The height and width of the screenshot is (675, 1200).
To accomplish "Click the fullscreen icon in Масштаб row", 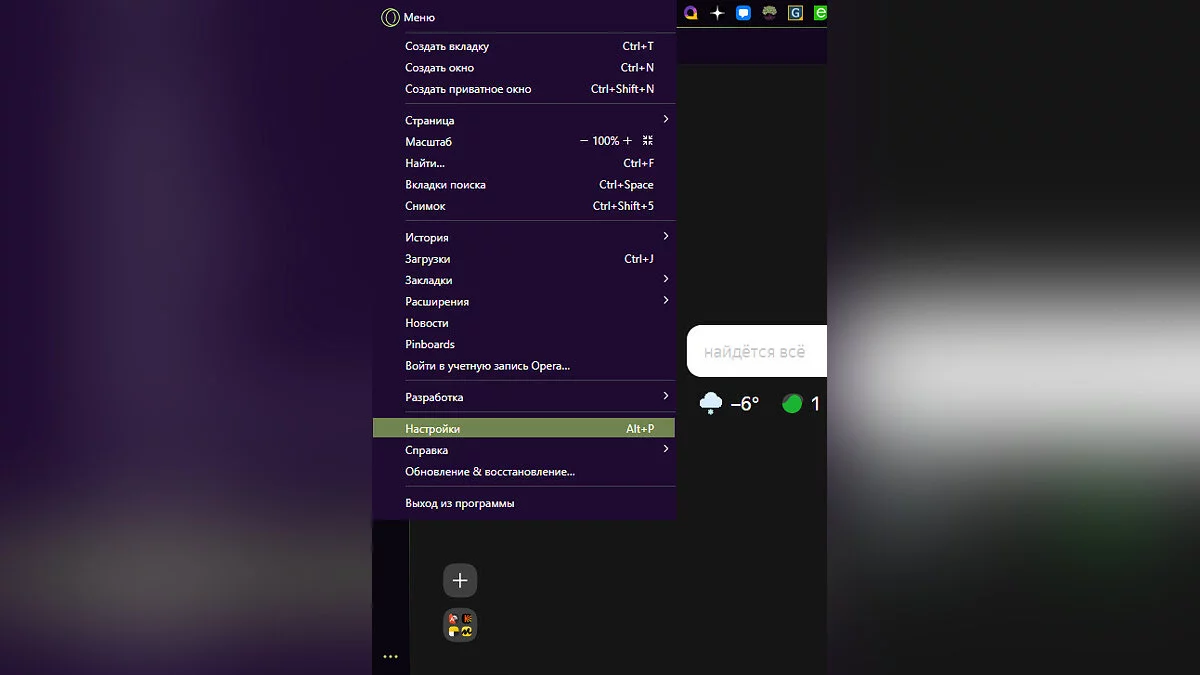I will pyautogui.click(x=648, y=141).
